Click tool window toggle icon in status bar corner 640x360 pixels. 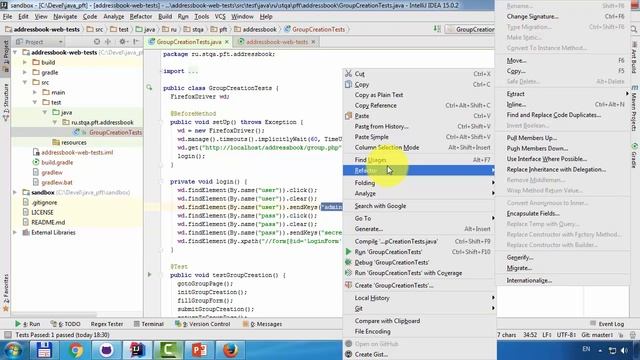7,335
